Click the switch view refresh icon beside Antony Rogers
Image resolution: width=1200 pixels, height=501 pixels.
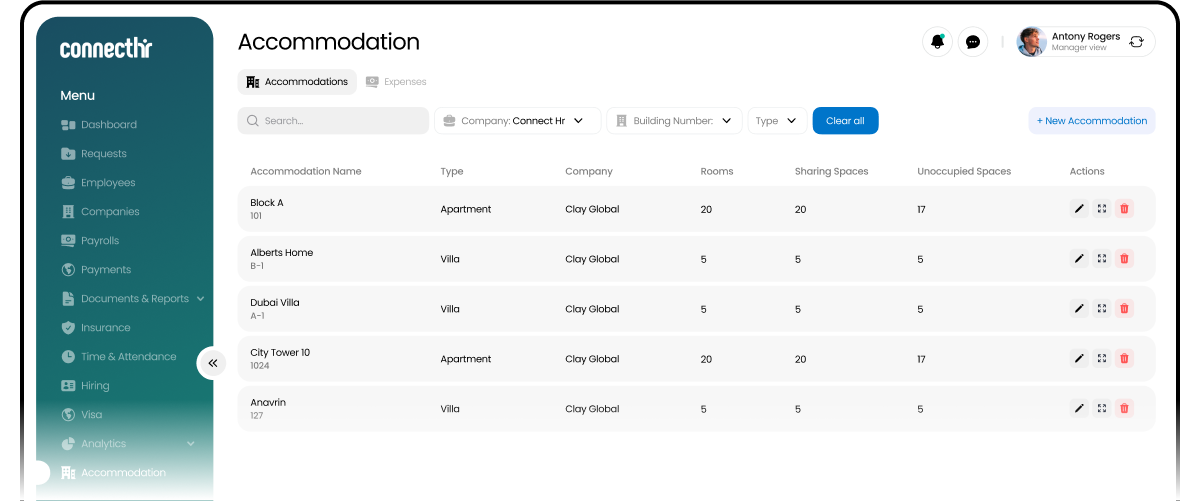click(1137, 42)
